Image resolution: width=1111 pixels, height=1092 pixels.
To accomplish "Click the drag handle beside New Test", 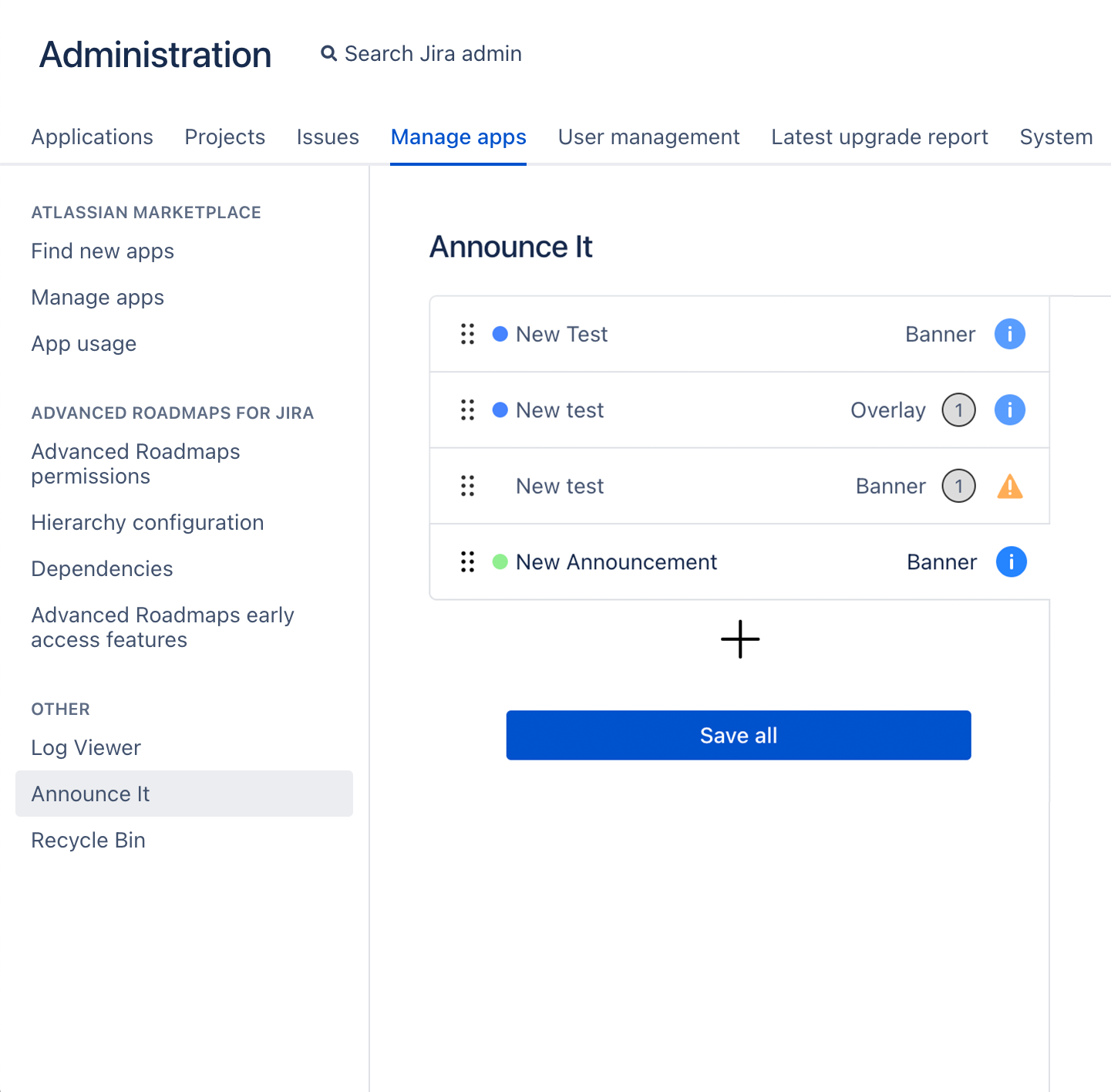I will (467, 334).
